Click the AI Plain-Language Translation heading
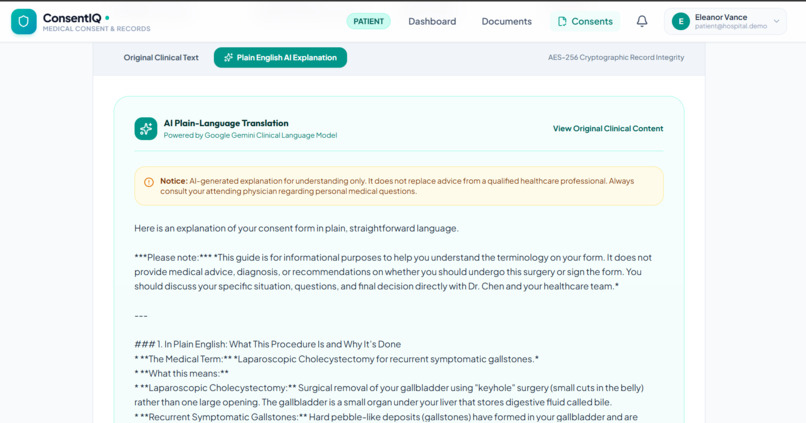This screenshot has height=423, width=806. click(x=226, y=123)
